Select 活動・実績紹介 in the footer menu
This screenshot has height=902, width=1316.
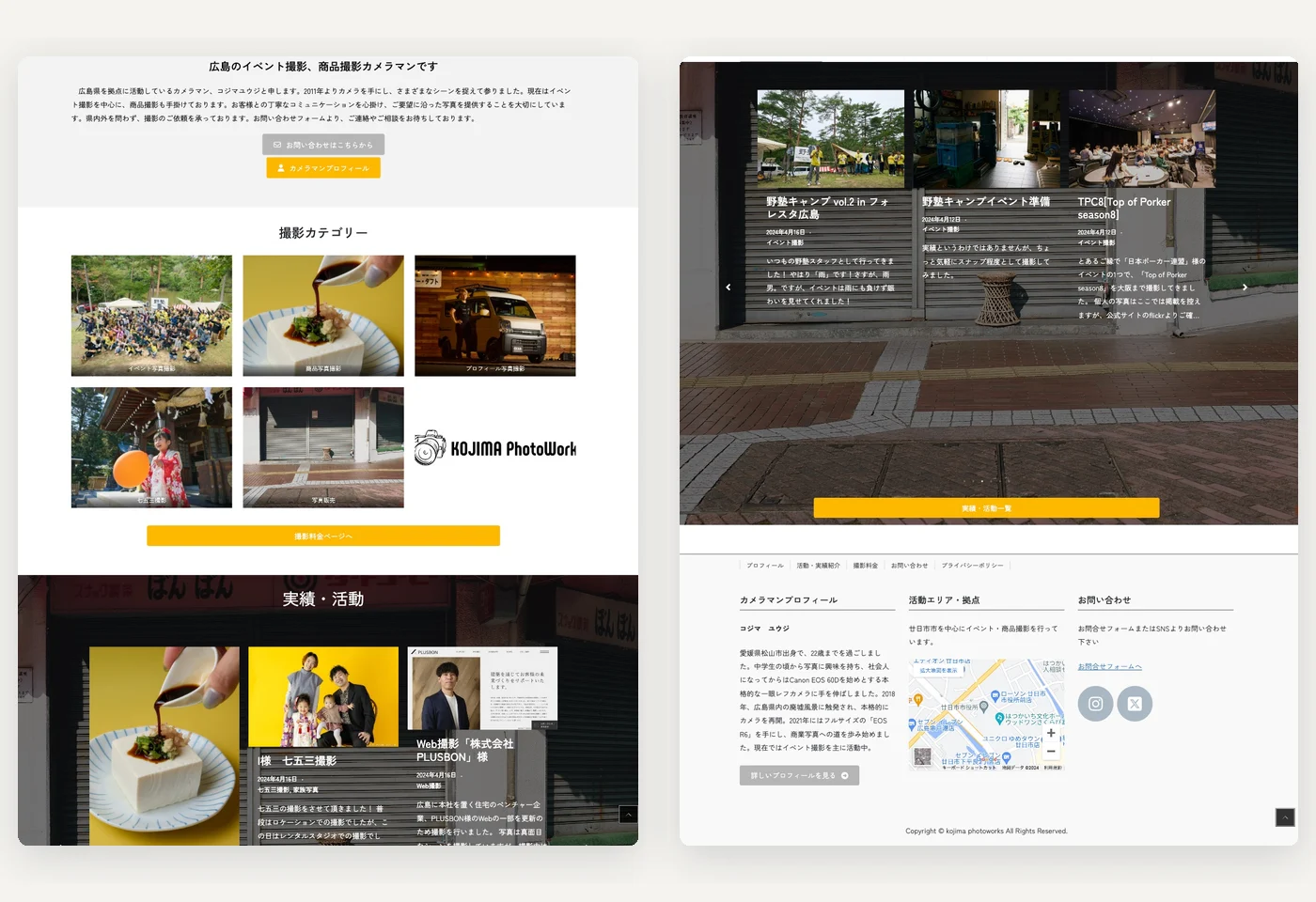[818, 566]
